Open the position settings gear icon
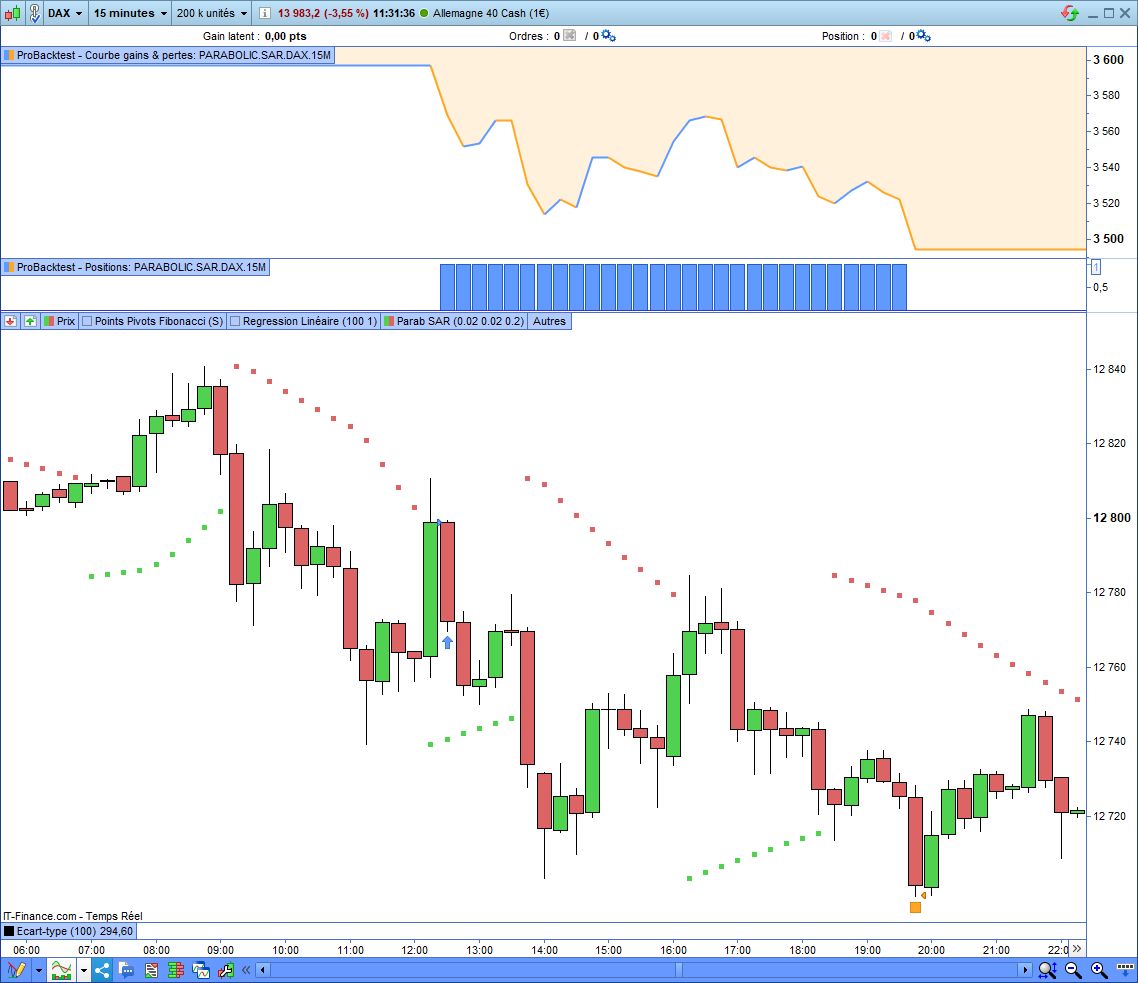 coord(923,36)
